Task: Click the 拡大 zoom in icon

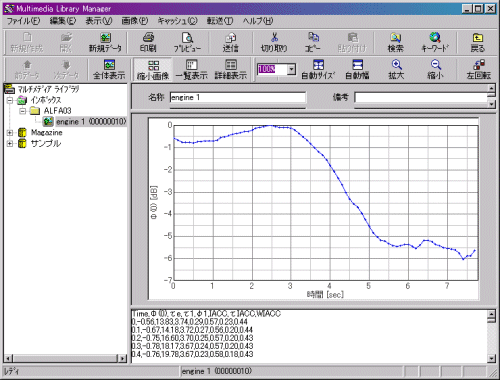Action: point(396,69)
